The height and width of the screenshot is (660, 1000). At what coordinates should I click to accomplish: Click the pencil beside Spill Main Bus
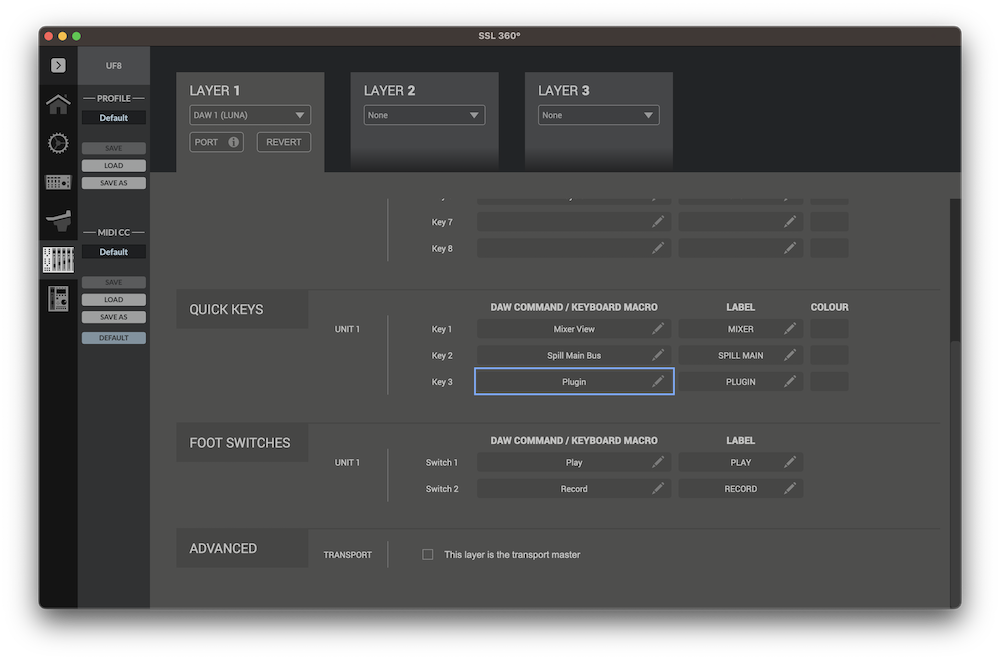(x=658, y=355)
